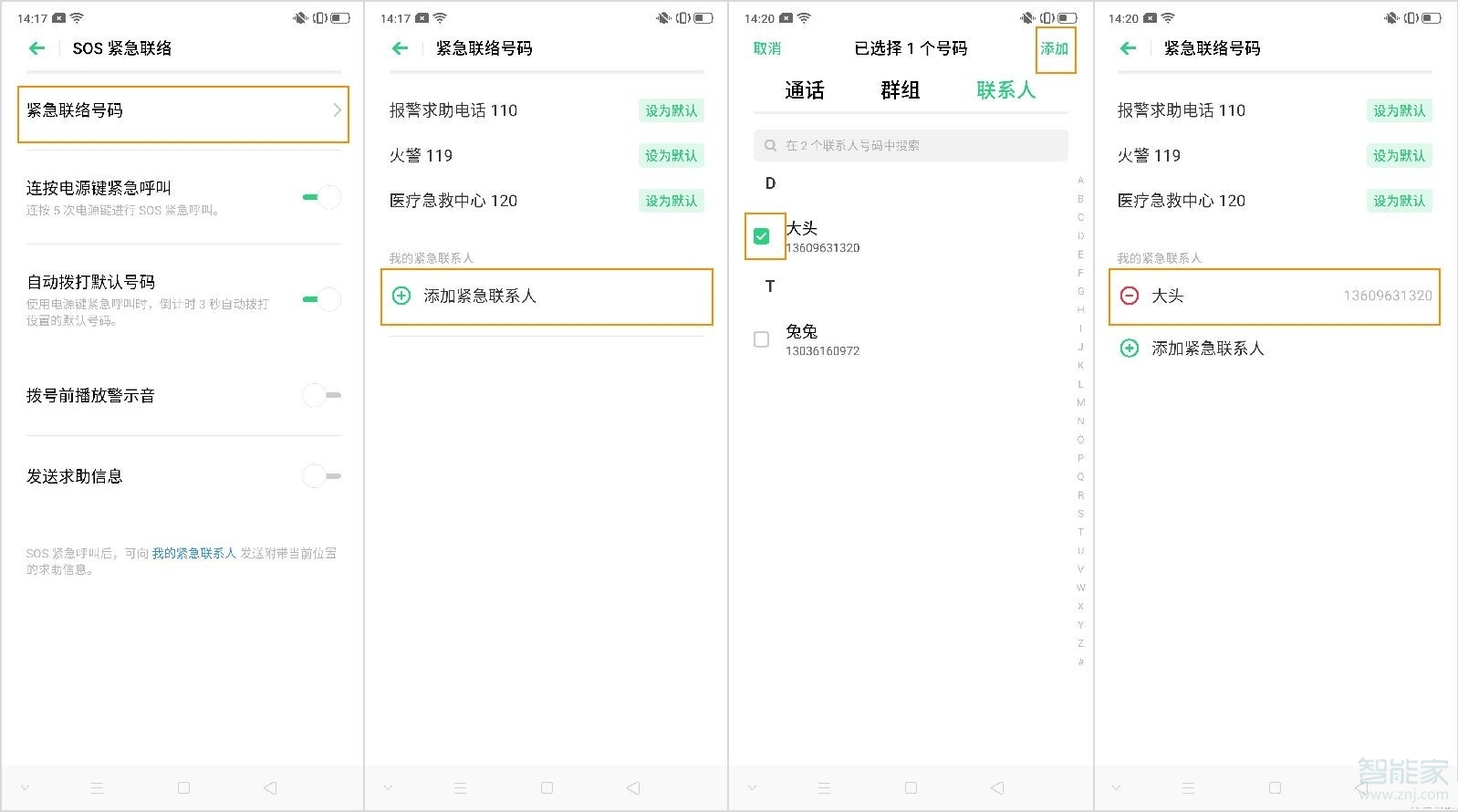Tap back triangle on contact picker screen

[x=997, y=787]
